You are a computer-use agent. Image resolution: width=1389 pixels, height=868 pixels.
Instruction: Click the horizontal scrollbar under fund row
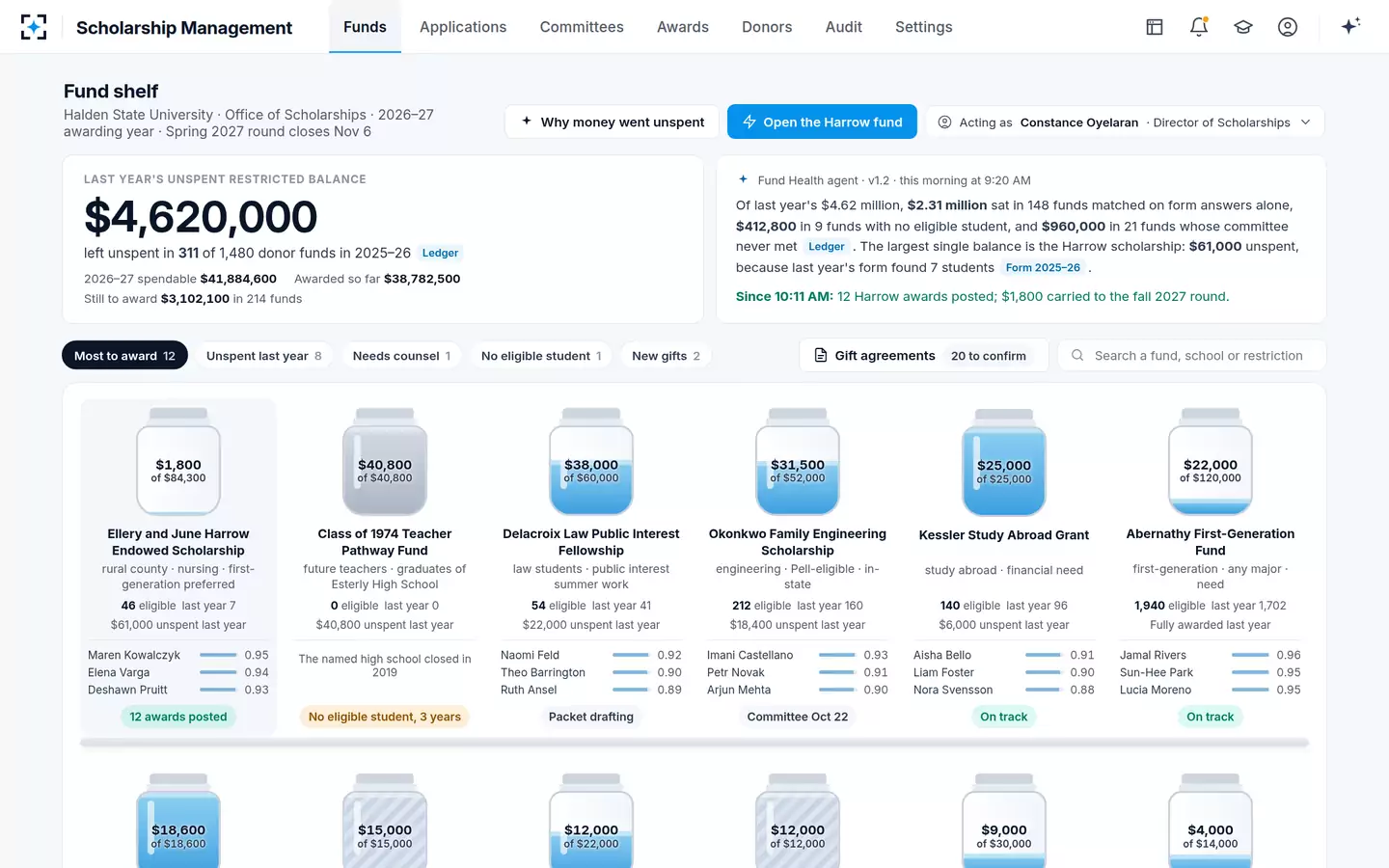(x=694, y=744)
